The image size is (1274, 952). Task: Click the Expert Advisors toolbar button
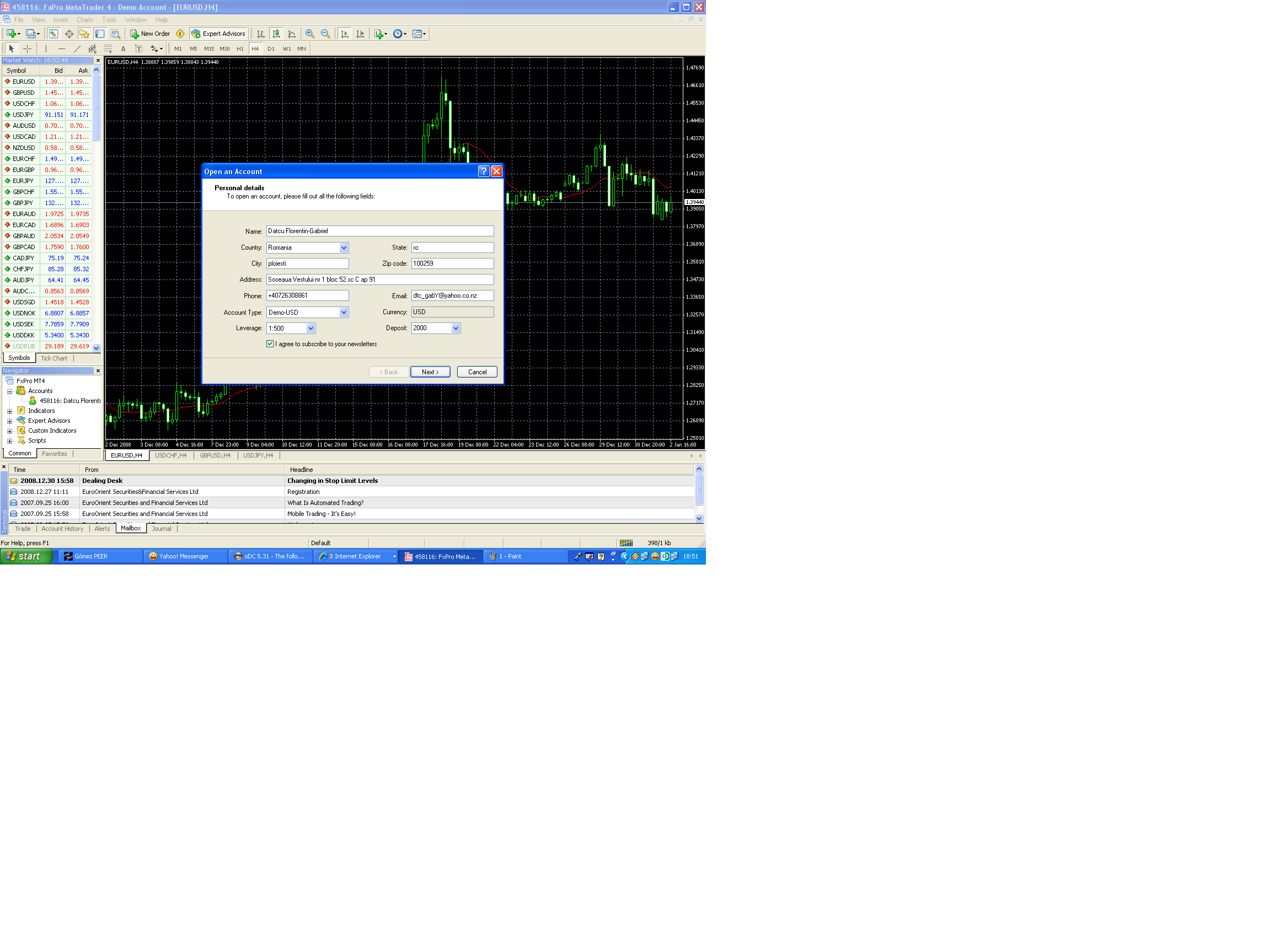click(x=218, y=34)
